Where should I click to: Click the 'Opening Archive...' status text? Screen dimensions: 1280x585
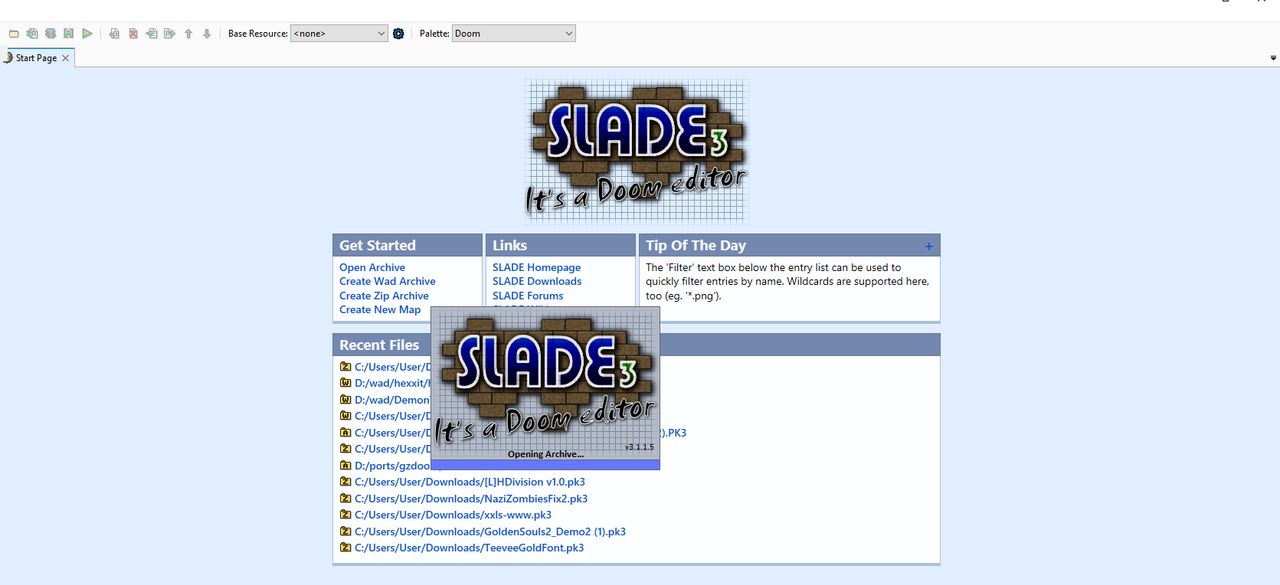(545, 454)
